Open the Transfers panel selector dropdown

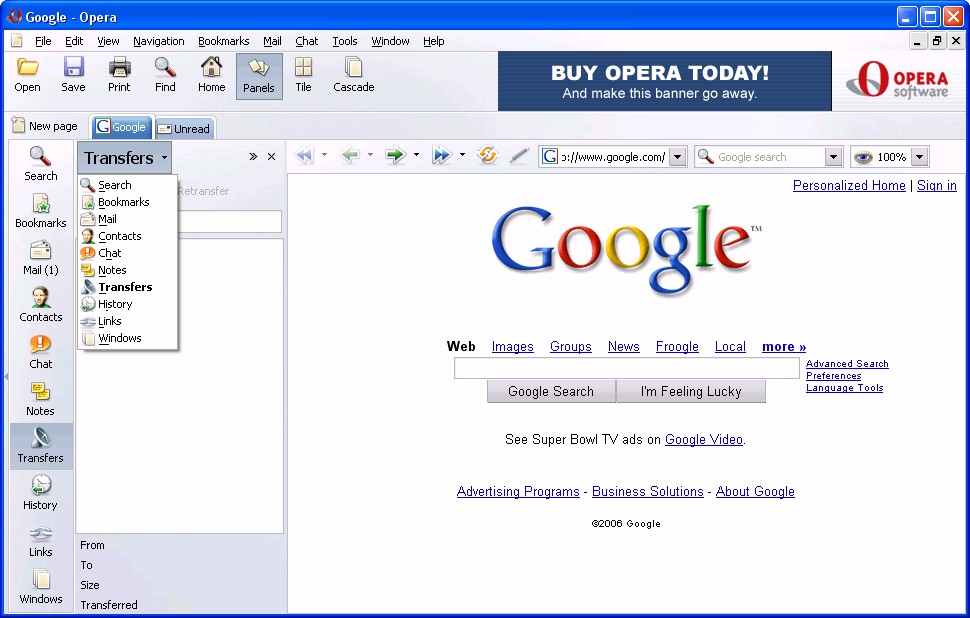click(x=124, y=158)
